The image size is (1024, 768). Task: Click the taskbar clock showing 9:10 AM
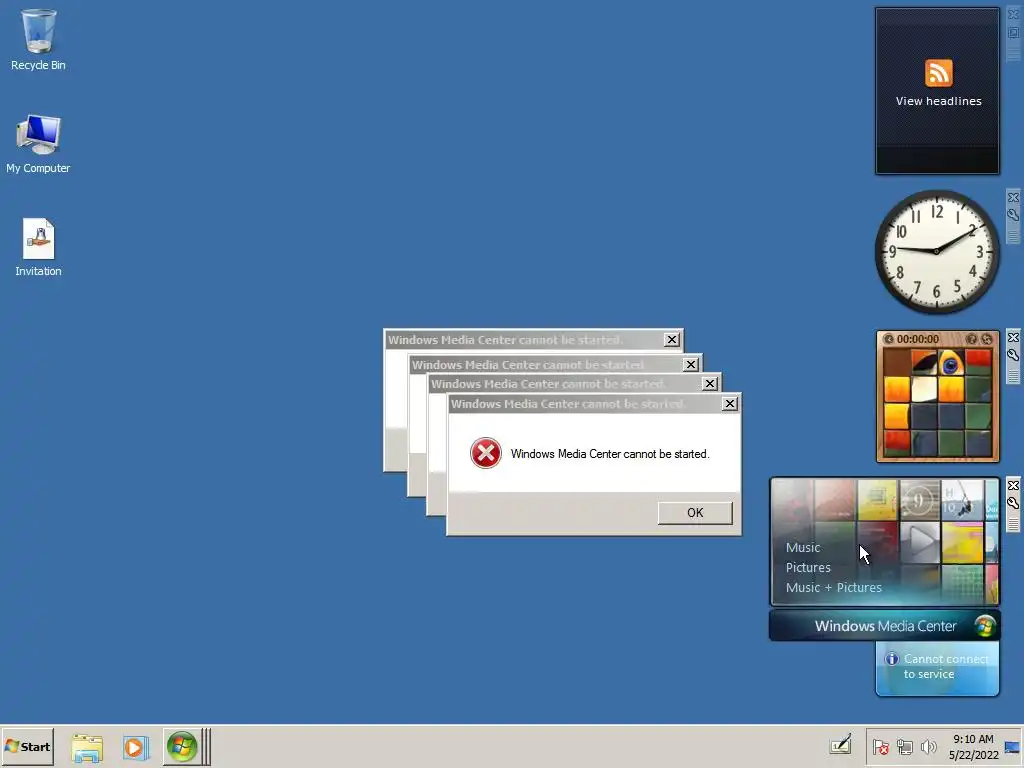click(x=973, y=747)
